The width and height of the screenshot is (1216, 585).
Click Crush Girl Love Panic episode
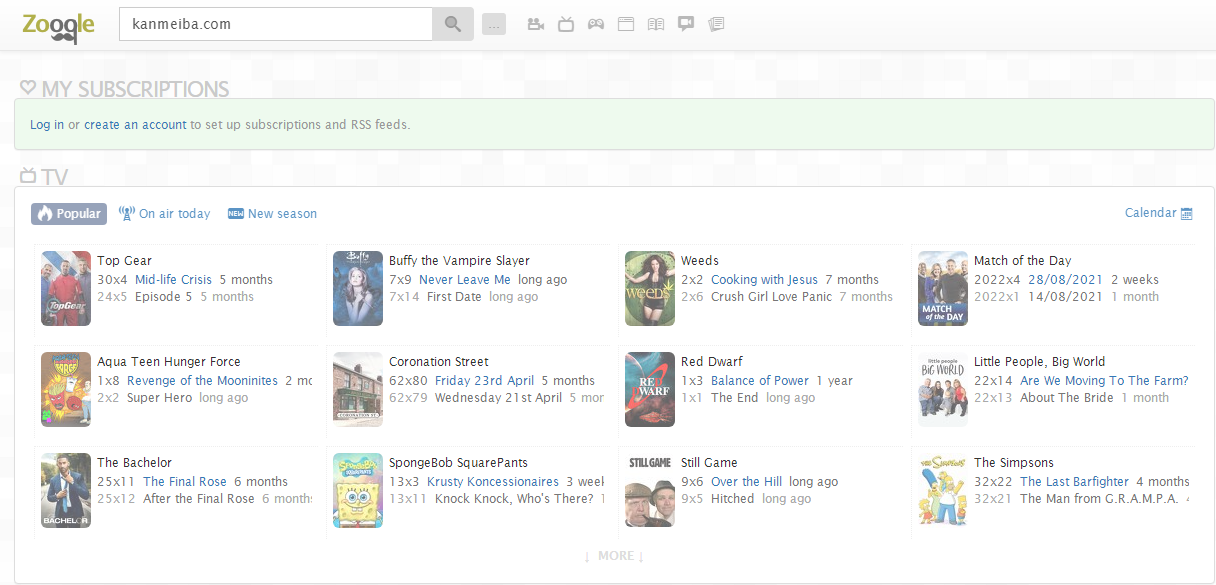coord(771,297)
